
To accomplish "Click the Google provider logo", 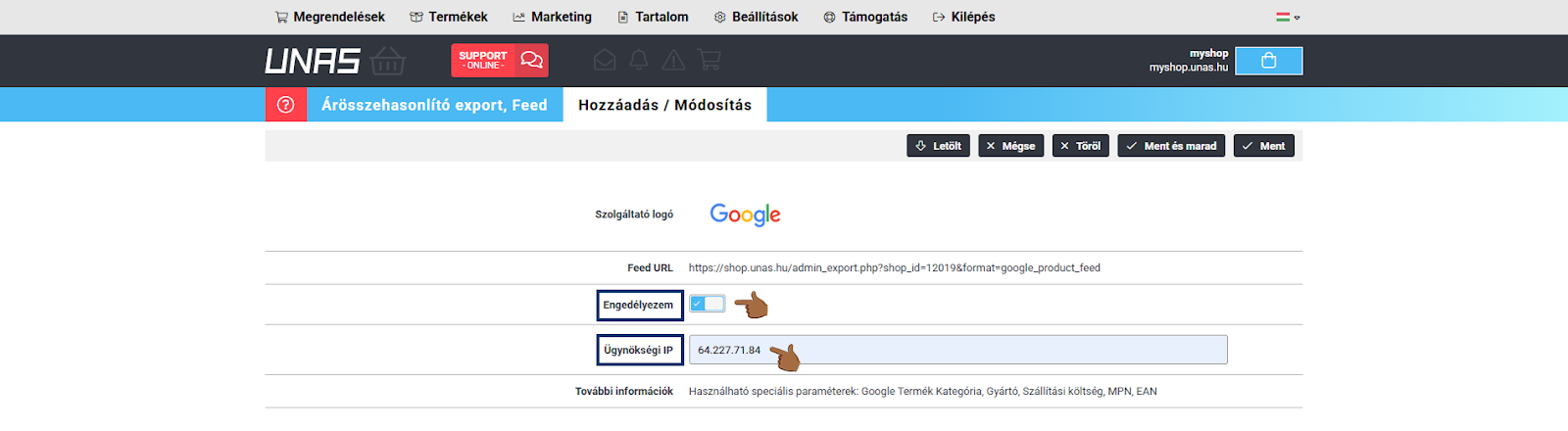I will click(x=745, y=215).
